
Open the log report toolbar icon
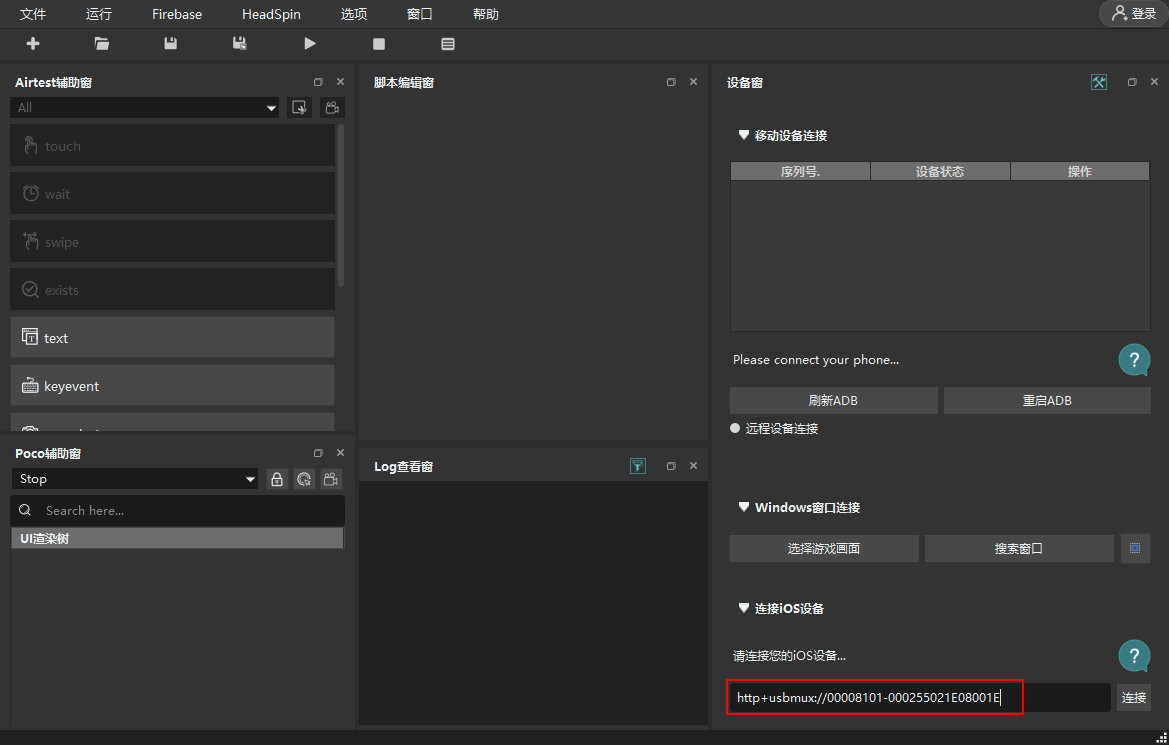click(447, 44)
